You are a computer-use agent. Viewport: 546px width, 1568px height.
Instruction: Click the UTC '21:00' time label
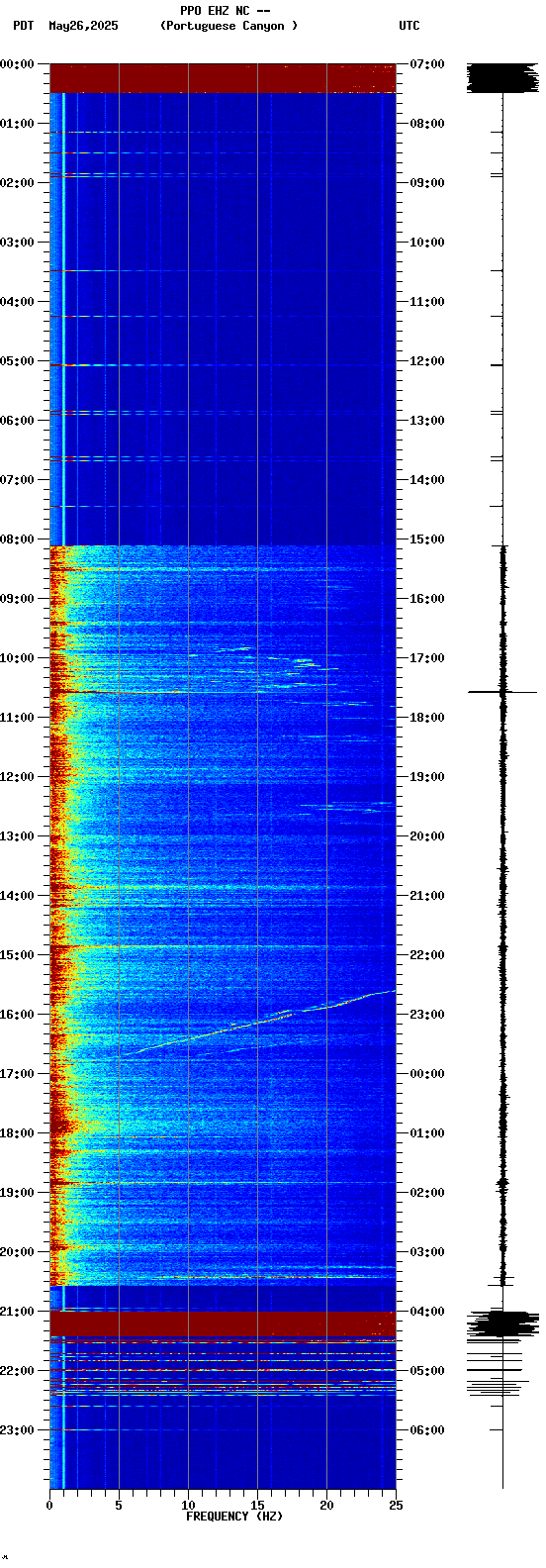click(x=427, y=896)
